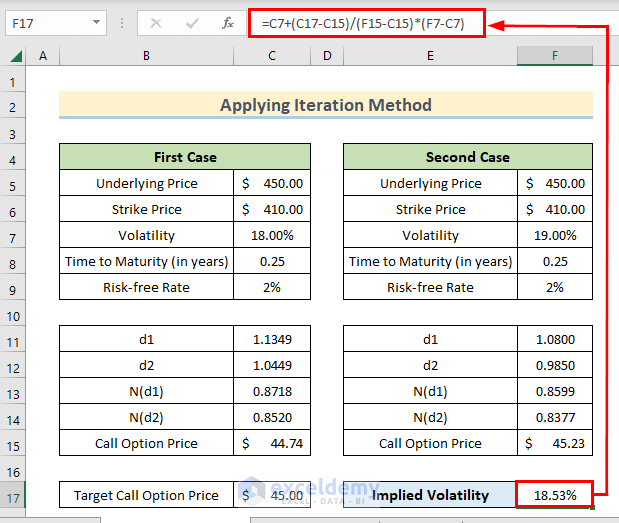
Task: Click the Name Box showing F17
Action: 45,22
